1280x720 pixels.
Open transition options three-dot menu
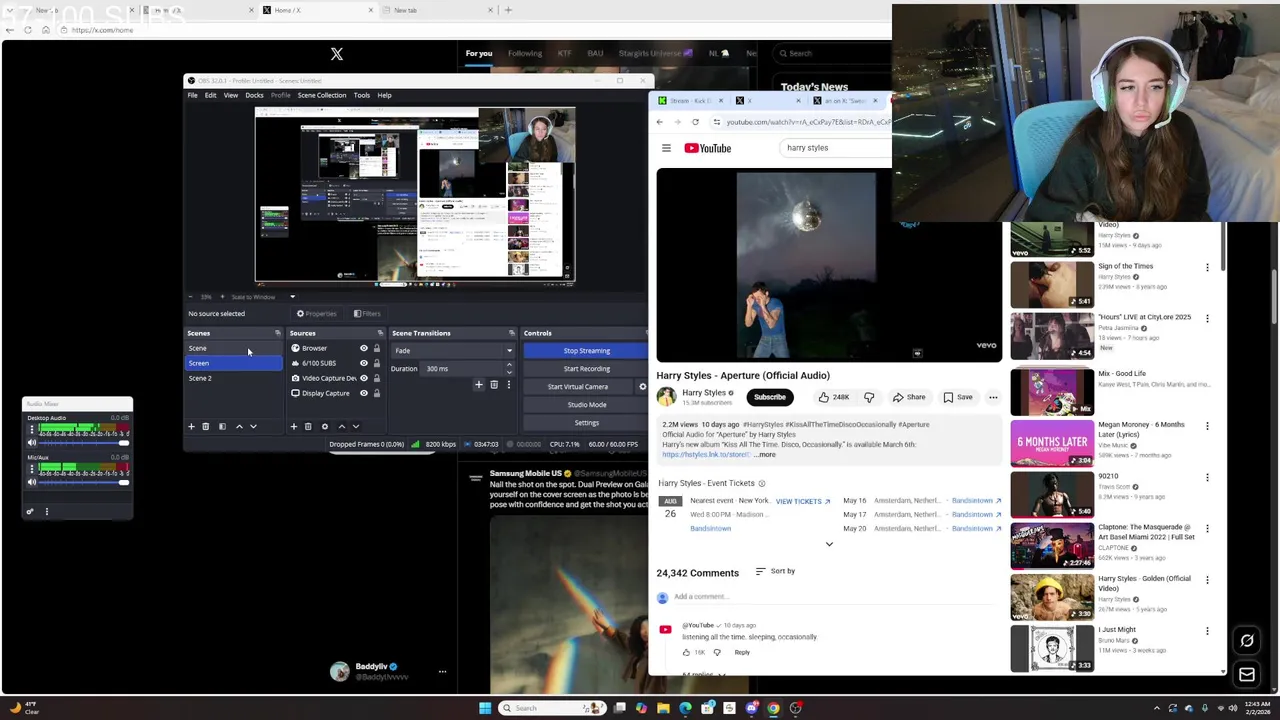[508, 384]
